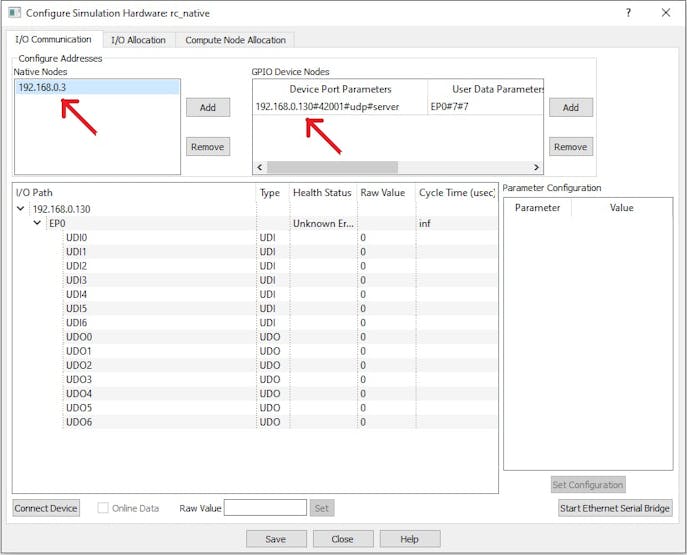The height and width of the screenshot is (555, 687).
Task: Open the Compute Node Allocation tab
Action: point(235,40)
